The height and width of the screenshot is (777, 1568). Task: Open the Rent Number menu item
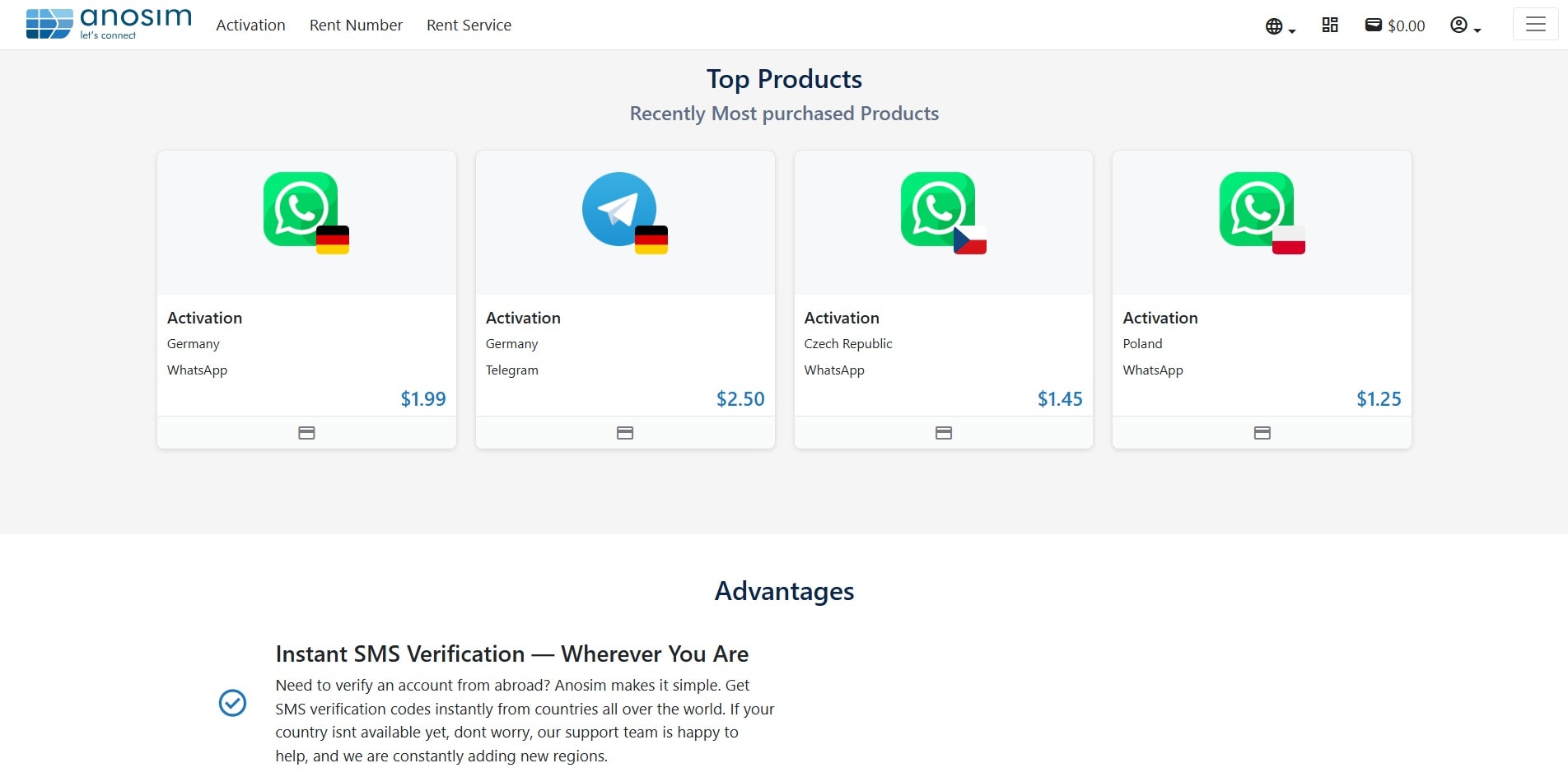(356, 26)
